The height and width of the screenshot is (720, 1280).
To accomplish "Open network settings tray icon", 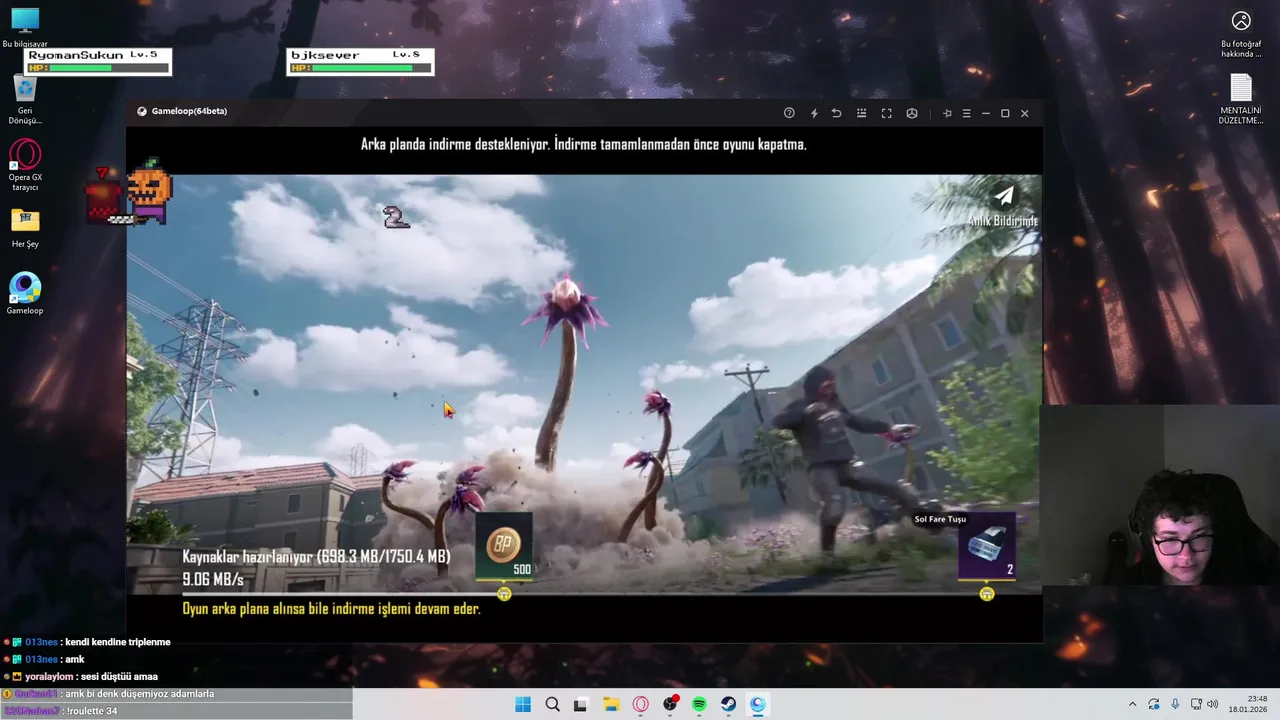I will point(1196,704).
